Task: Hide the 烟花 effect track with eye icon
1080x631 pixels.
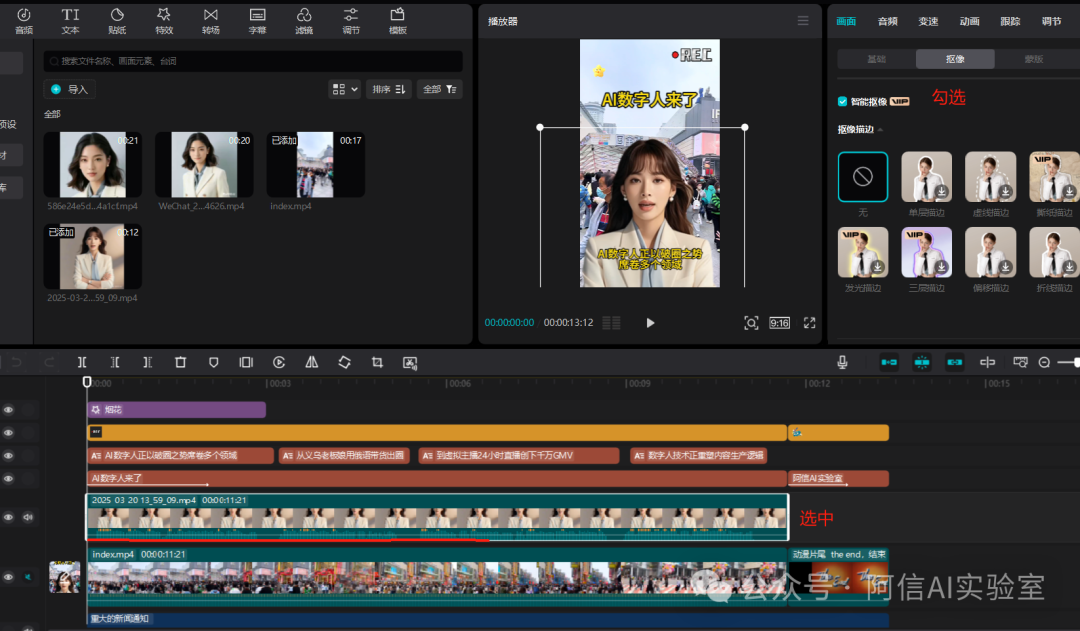Action: coord(9,410)
